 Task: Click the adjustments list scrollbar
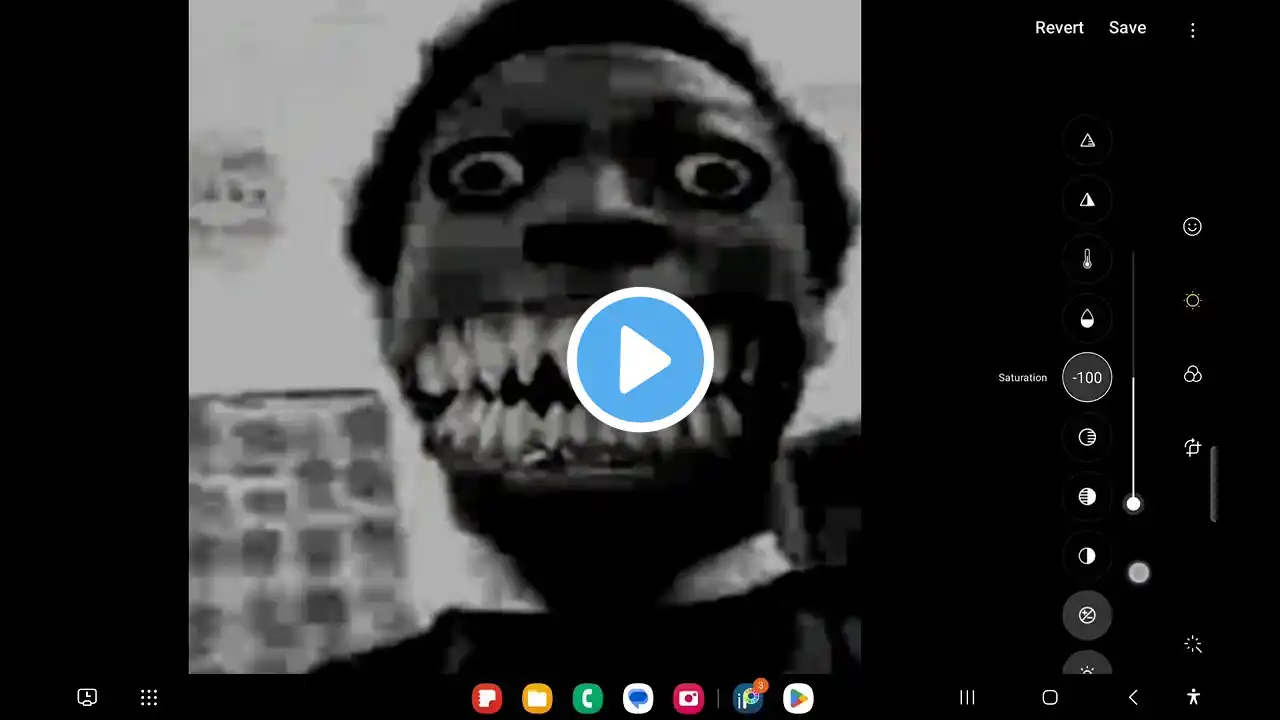tap(1214, 483)
